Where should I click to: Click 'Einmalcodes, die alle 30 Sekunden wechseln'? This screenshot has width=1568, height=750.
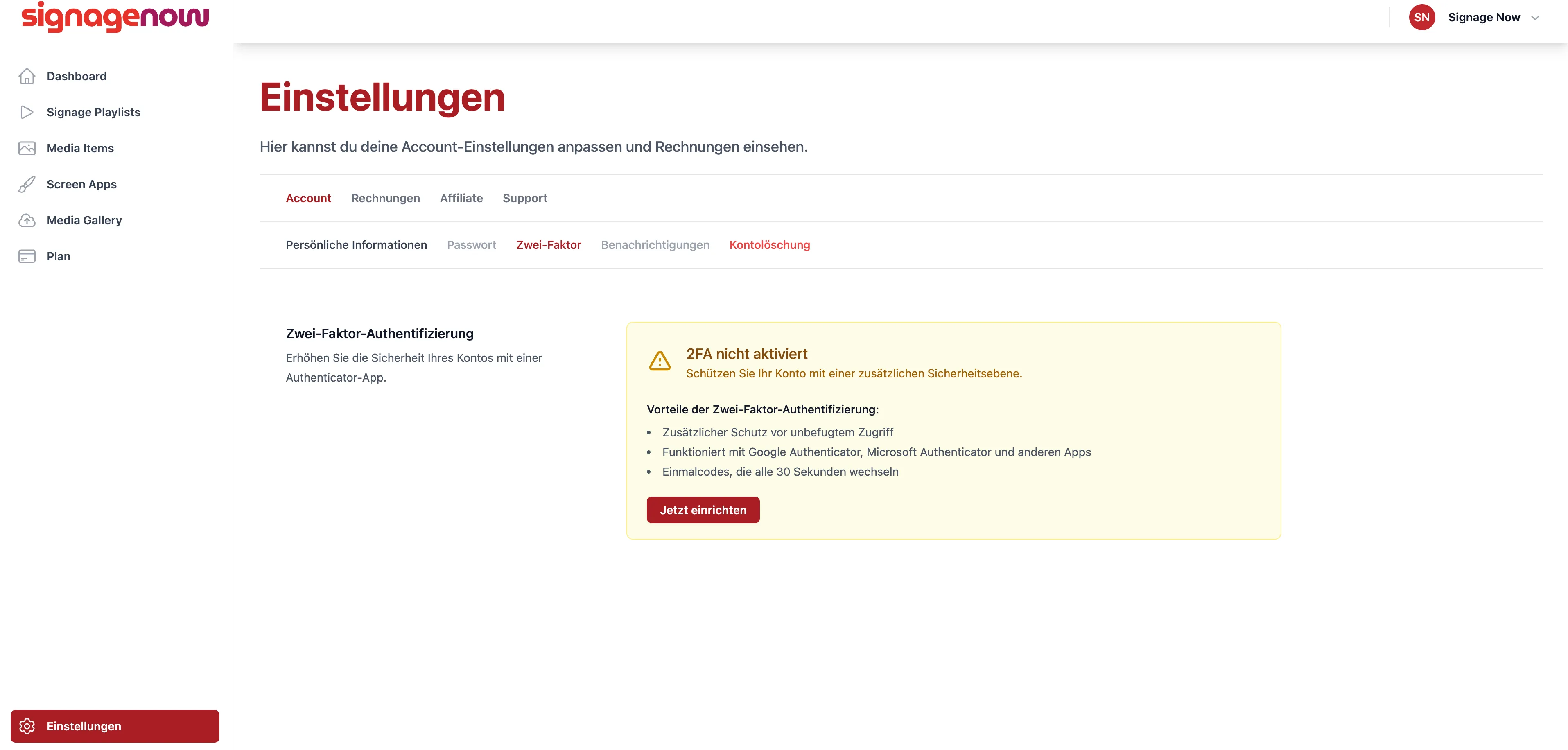(x=780, y=472)
